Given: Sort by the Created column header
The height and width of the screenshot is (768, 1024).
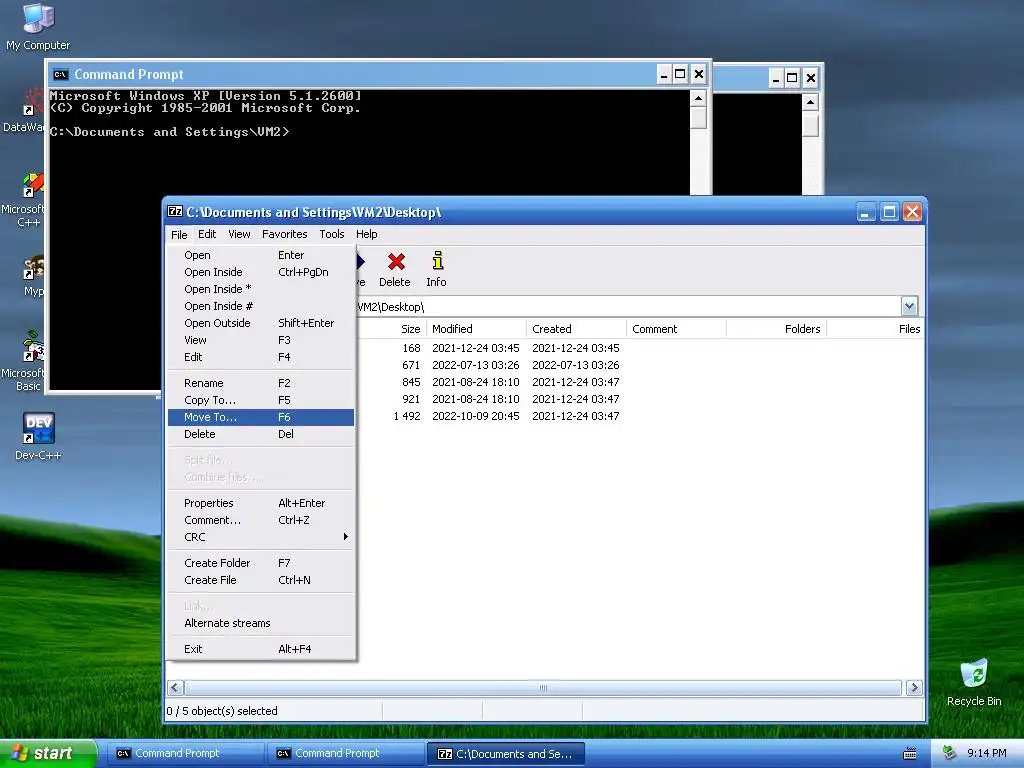Looking at the screenshot, I should (576, 329).
